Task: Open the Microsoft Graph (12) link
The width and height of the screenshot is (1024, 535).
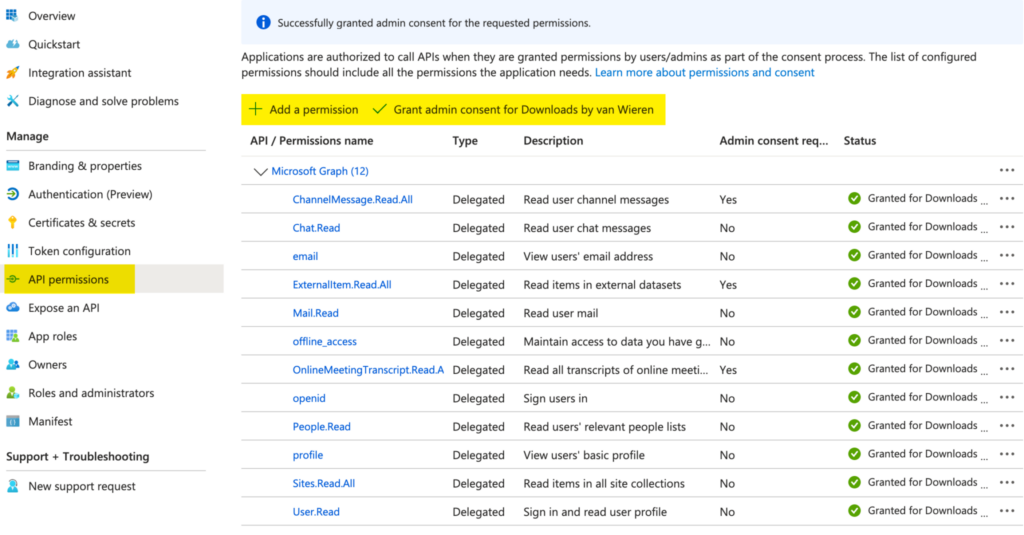Action: (x=320, y=171)
